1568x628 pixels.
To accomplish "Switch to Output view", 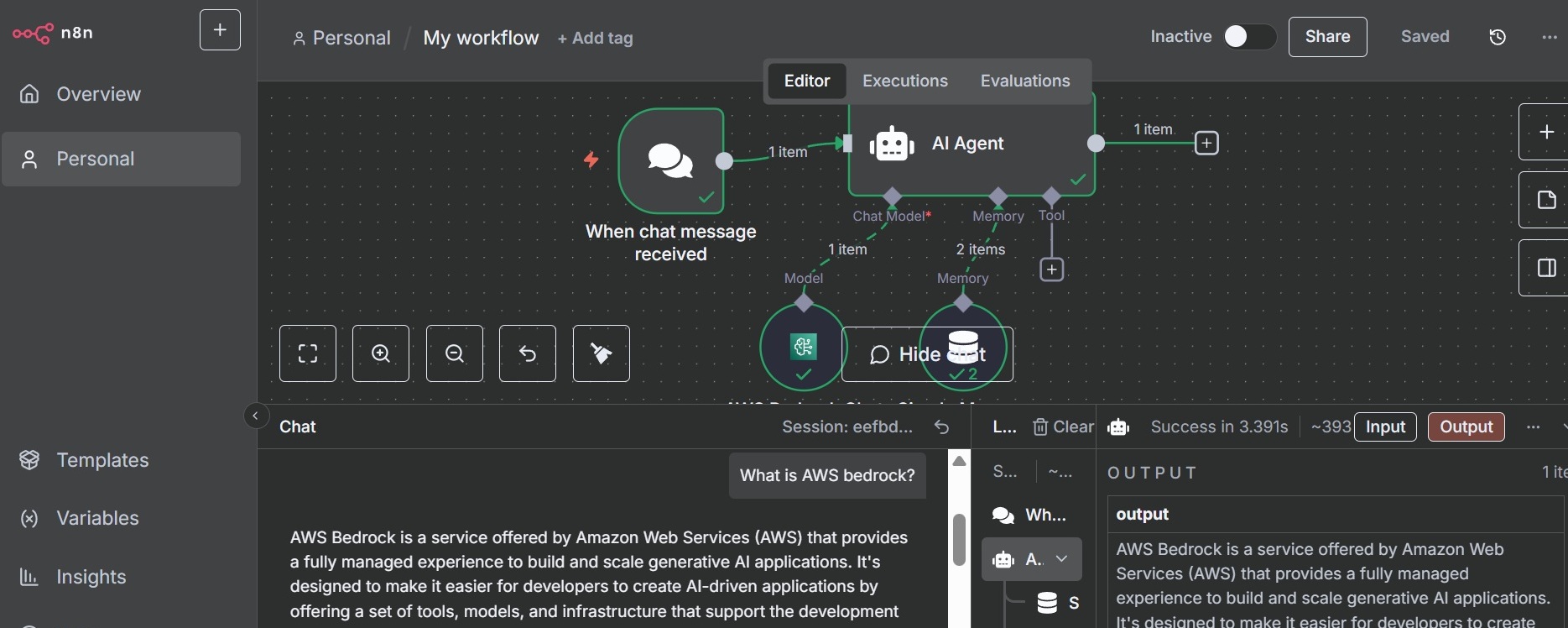I will click(1466, 427).
